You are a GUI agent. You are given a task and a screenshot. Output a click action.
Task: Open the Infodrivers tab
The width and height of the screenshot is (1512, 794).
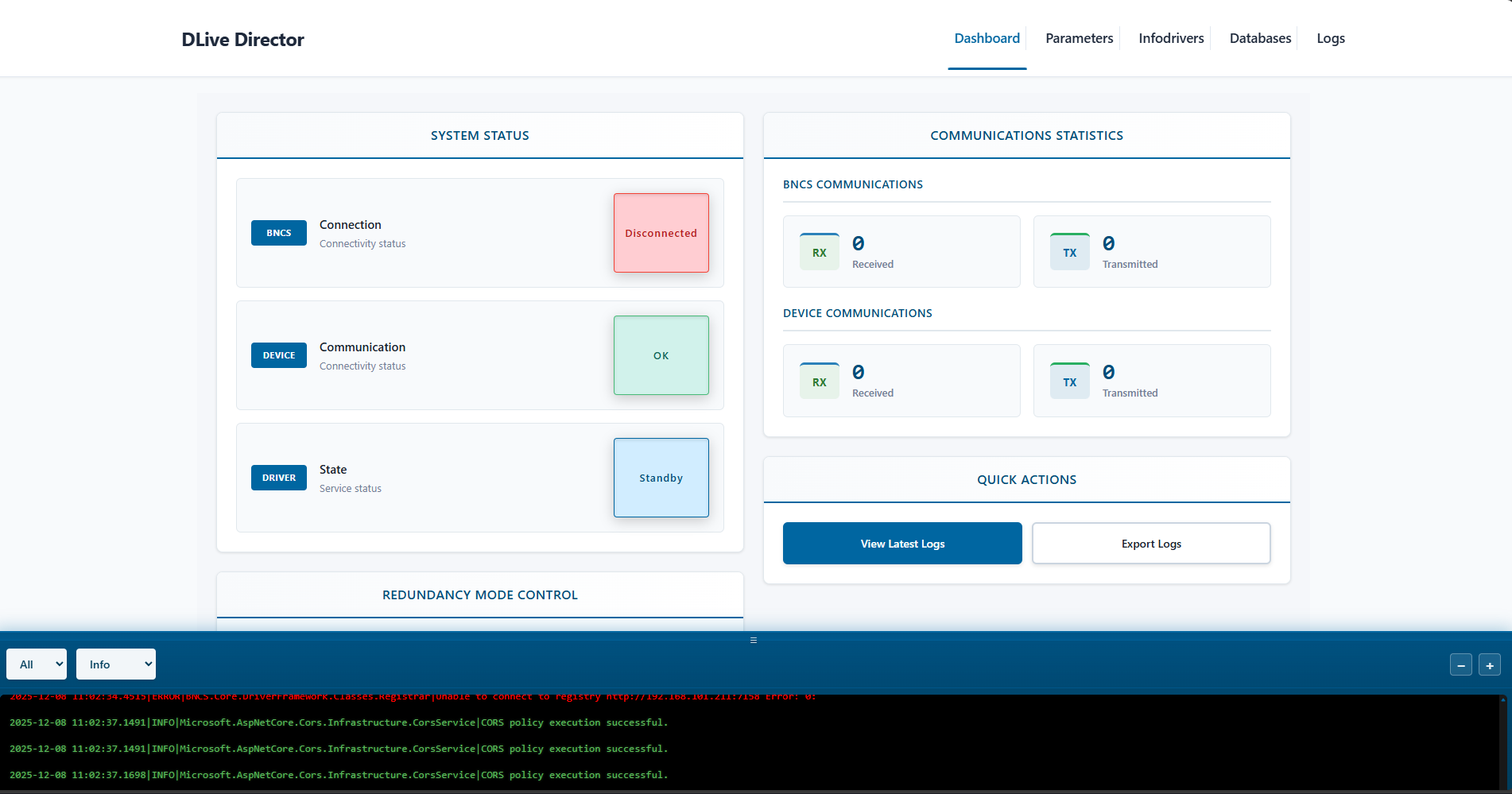(1171, 38)
